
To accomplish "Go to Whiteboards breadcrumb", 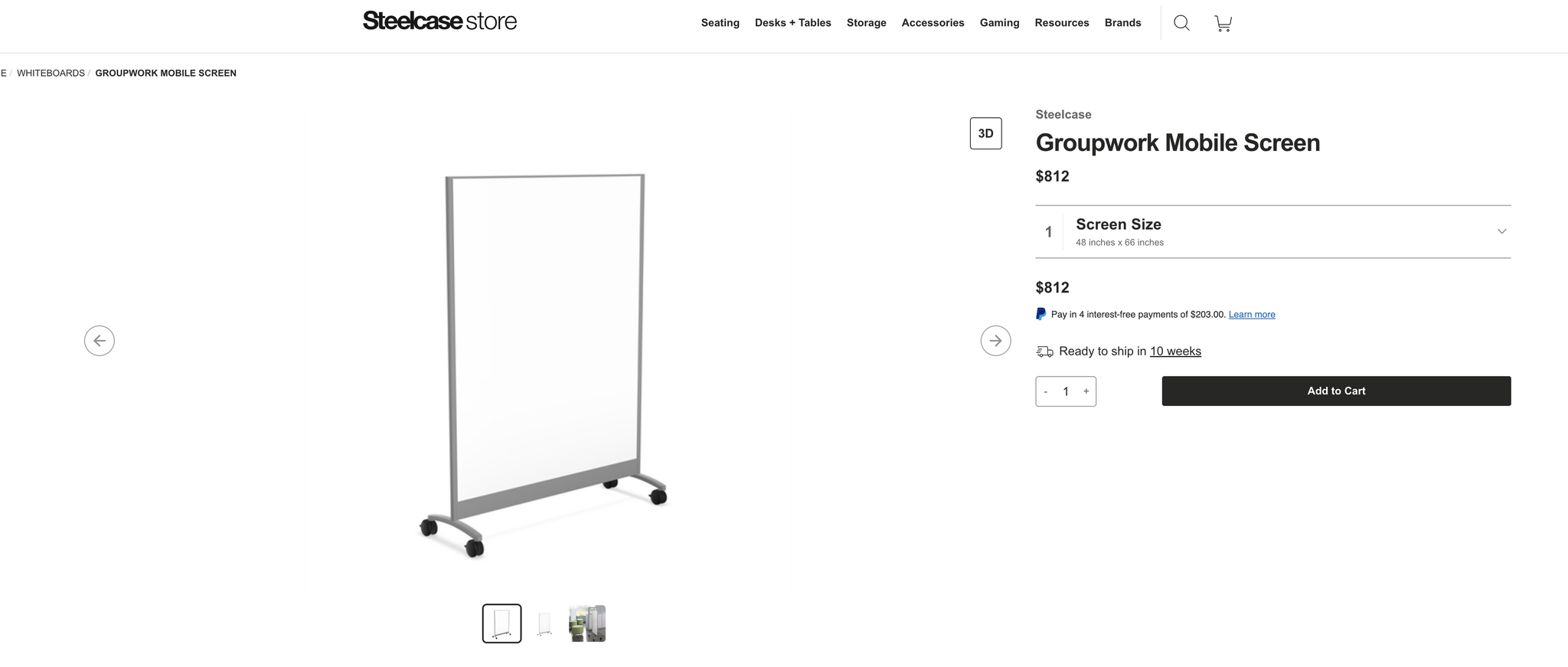I will click(51, 74).
